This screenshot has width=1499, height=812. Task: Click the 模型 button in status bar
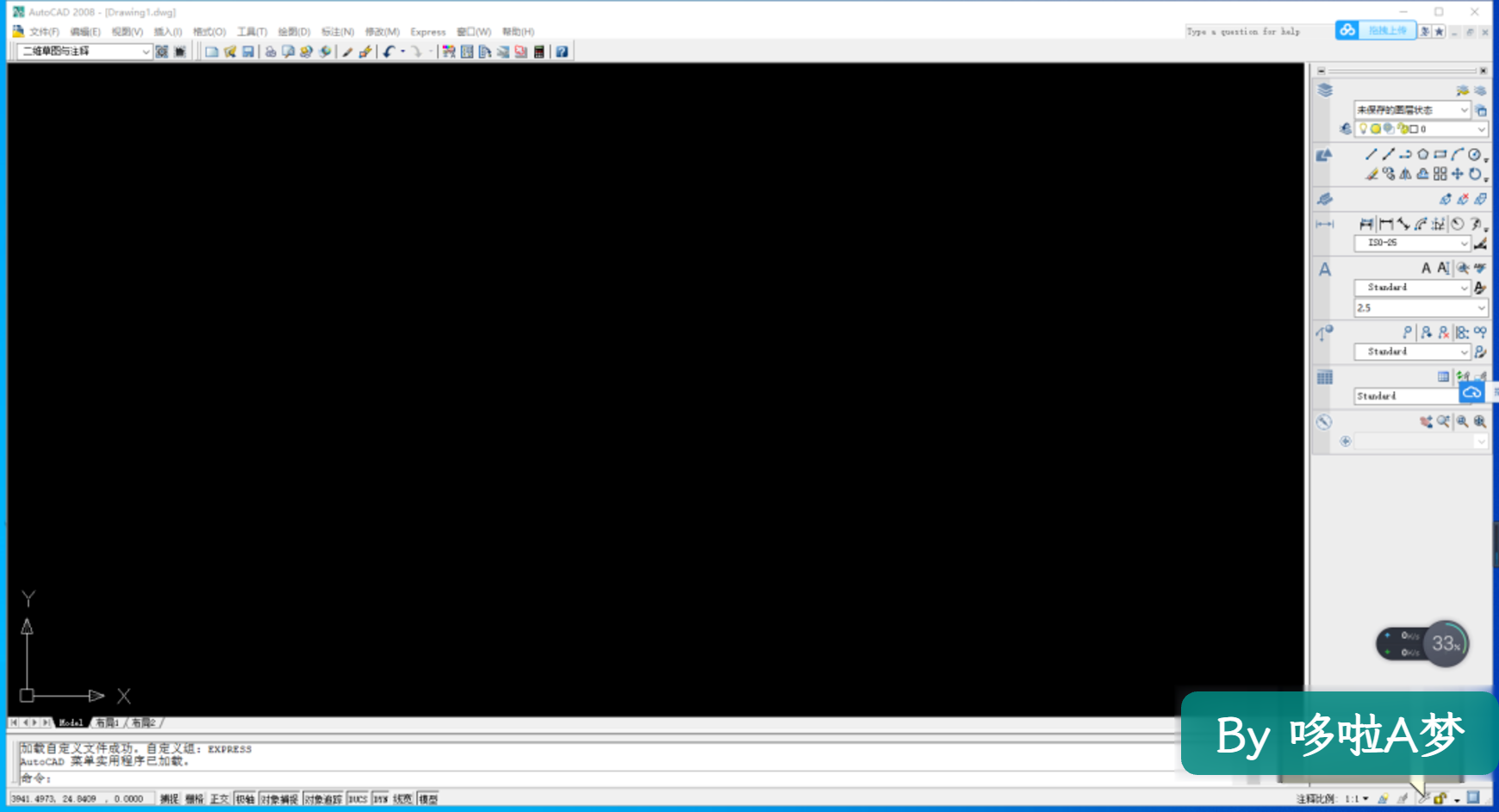coord(428,799)
